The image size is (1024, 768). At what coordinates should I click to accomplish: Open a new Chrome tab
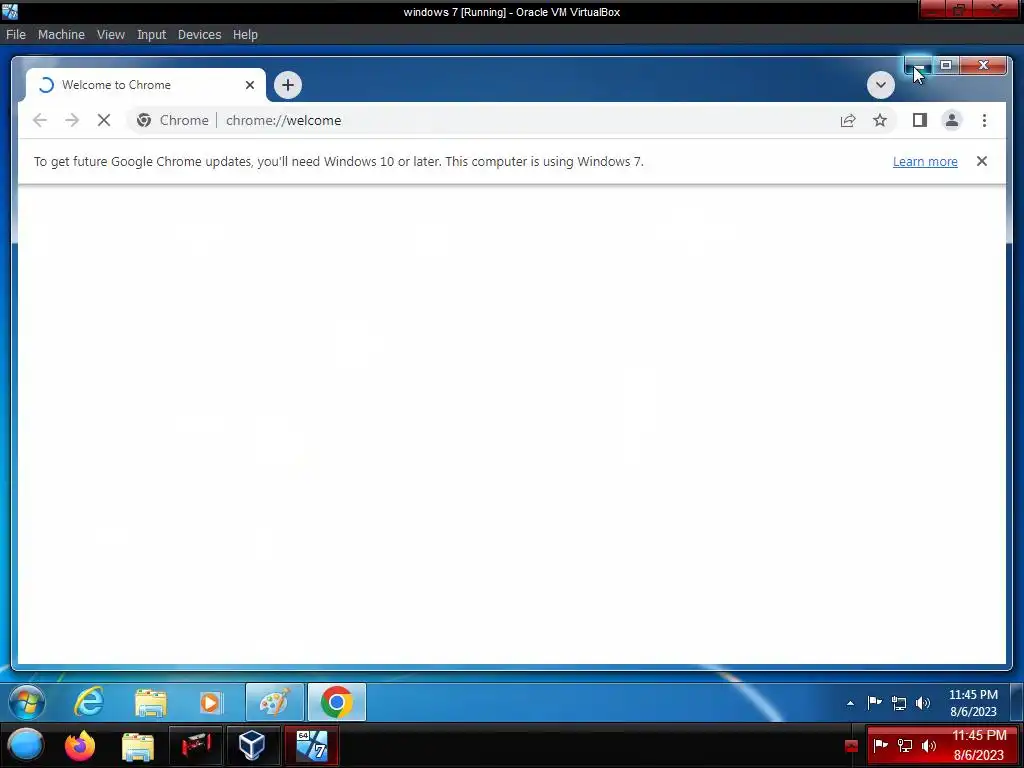click(x=288, y=85)
